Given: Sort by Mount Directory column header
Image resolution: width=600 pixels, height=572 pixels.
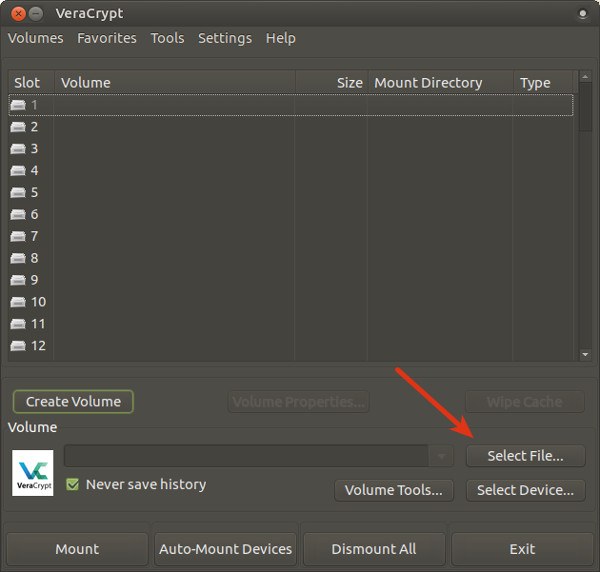Looking at the screenshot, I should [440, 83].
